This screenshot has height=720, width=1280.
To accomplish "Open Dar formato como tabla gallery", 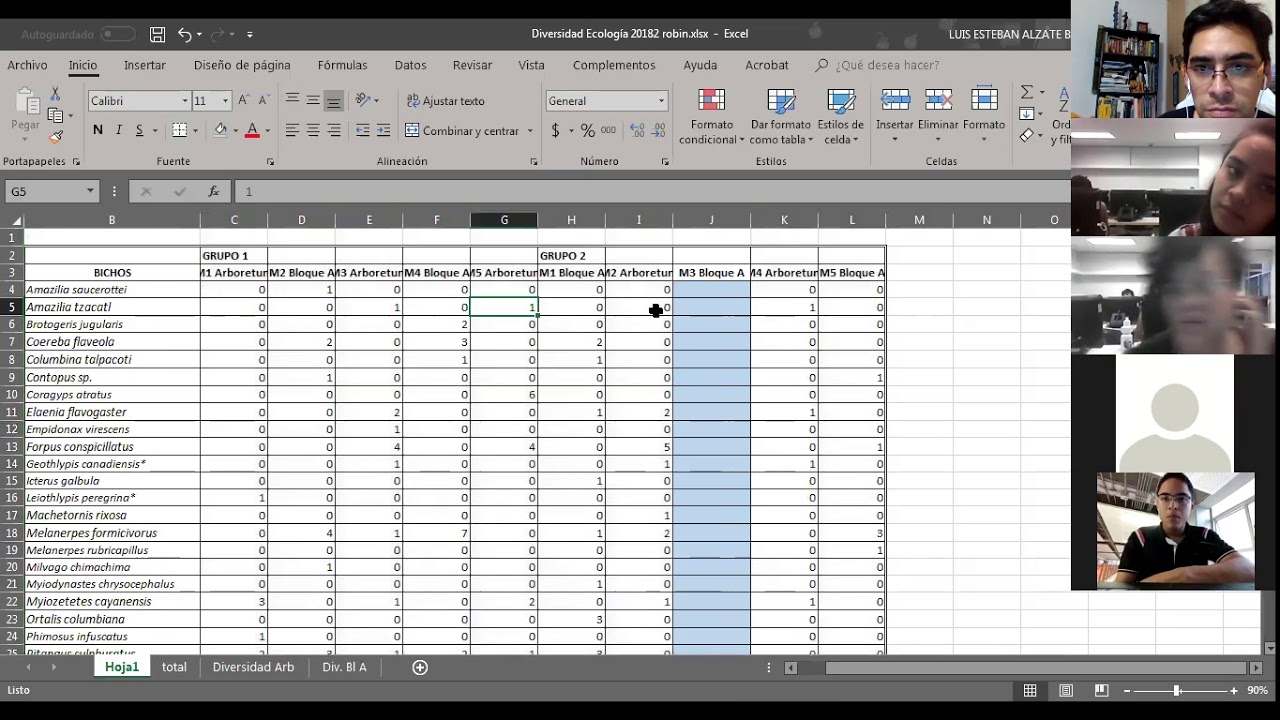I will coord(781,117).
